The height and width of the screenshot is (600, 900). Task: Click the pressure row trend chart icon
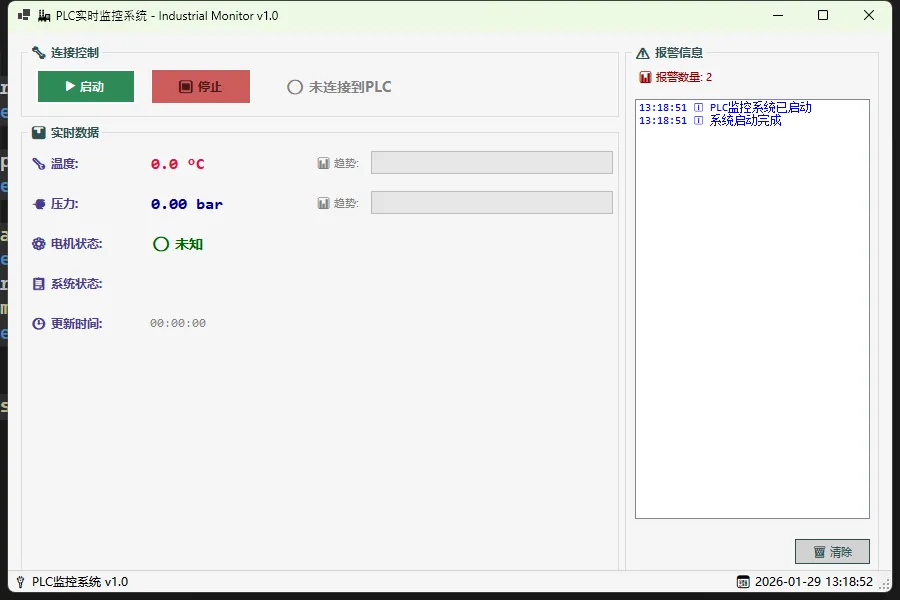(x=324, y=203)
